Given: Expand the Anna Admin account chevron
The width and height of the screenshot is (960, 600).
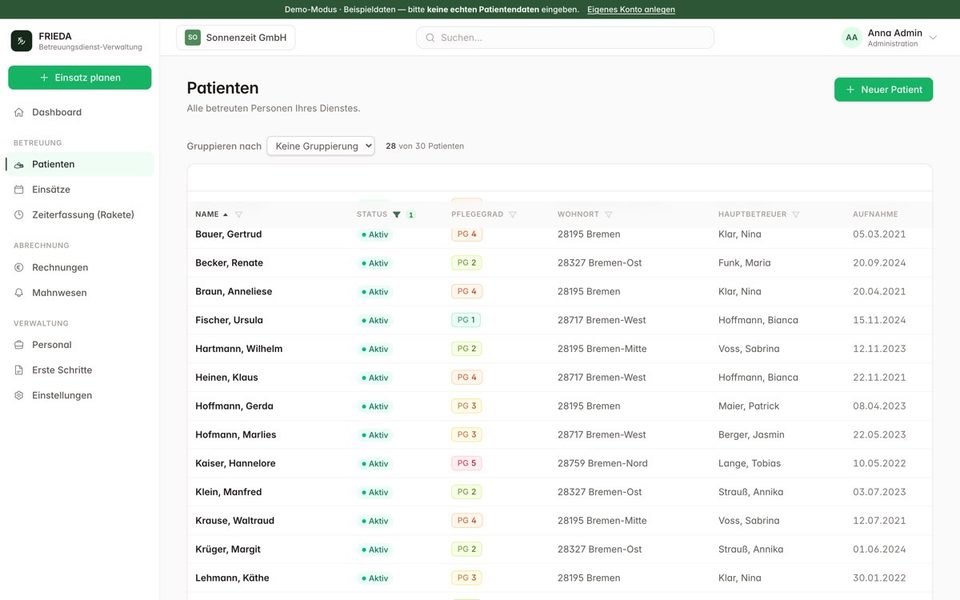Looking at the screenshot, I should 933,37.
